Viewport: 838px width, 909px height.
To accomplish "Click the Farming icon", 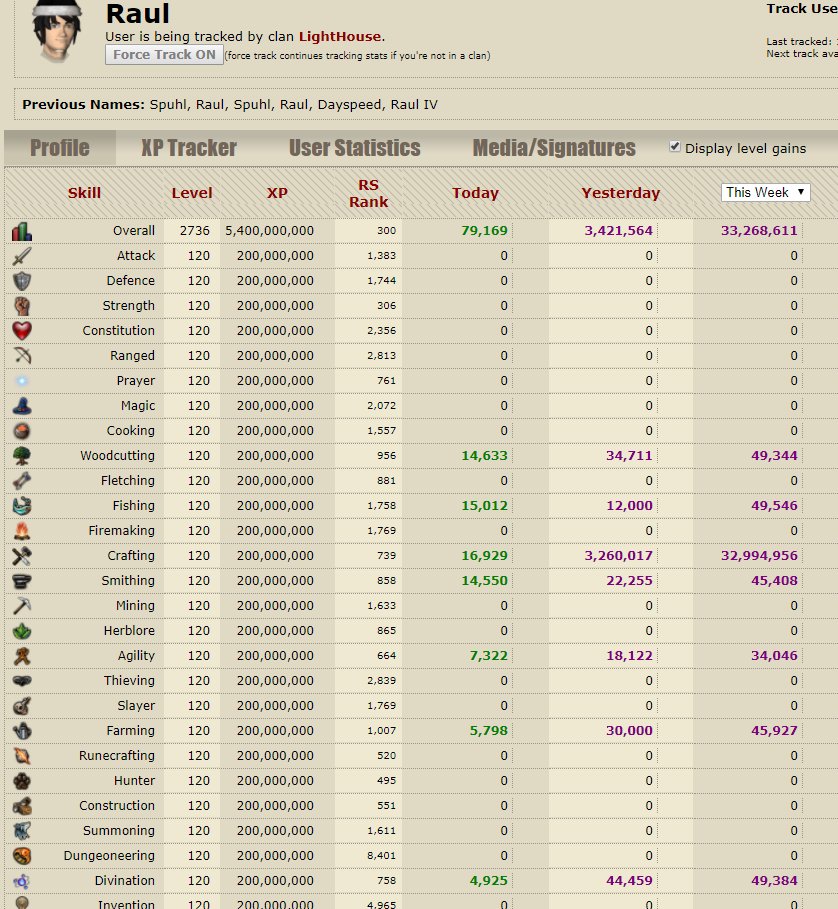I will pyautogui.click(x=22, y=730).
